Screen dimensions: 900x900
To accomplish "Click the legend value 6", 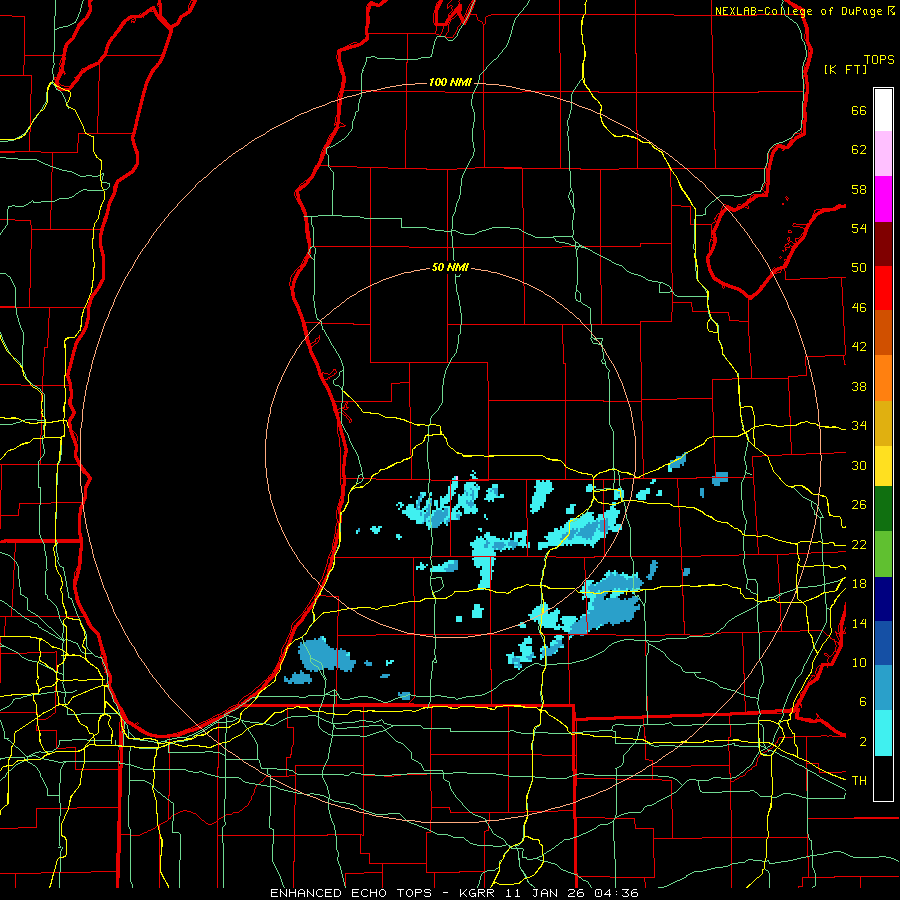I will [862, 702].
